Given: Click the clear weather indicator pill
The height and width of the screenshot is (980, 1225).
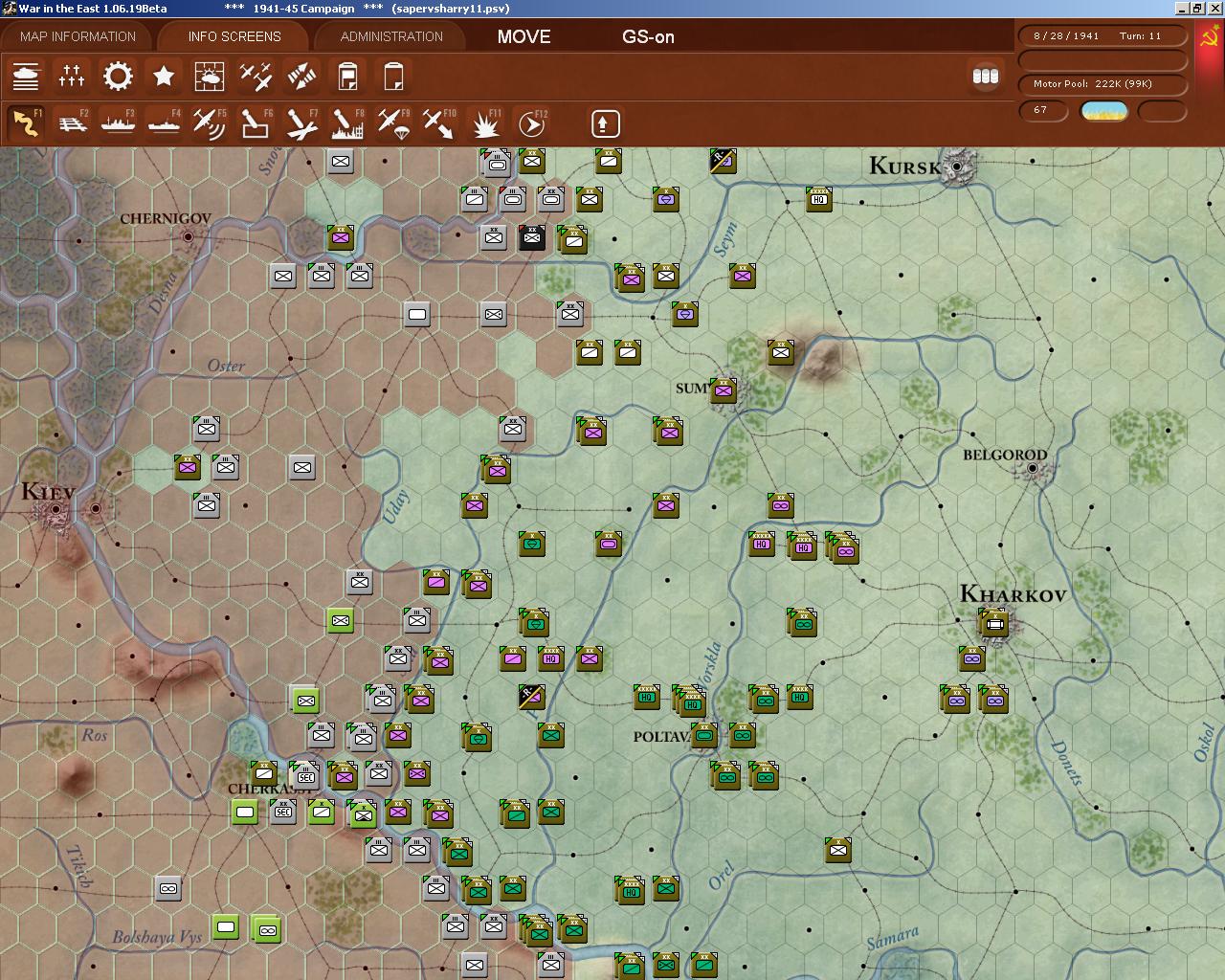Looking at the screenshot, I should pyautogui.click(x=1103, y=111).
